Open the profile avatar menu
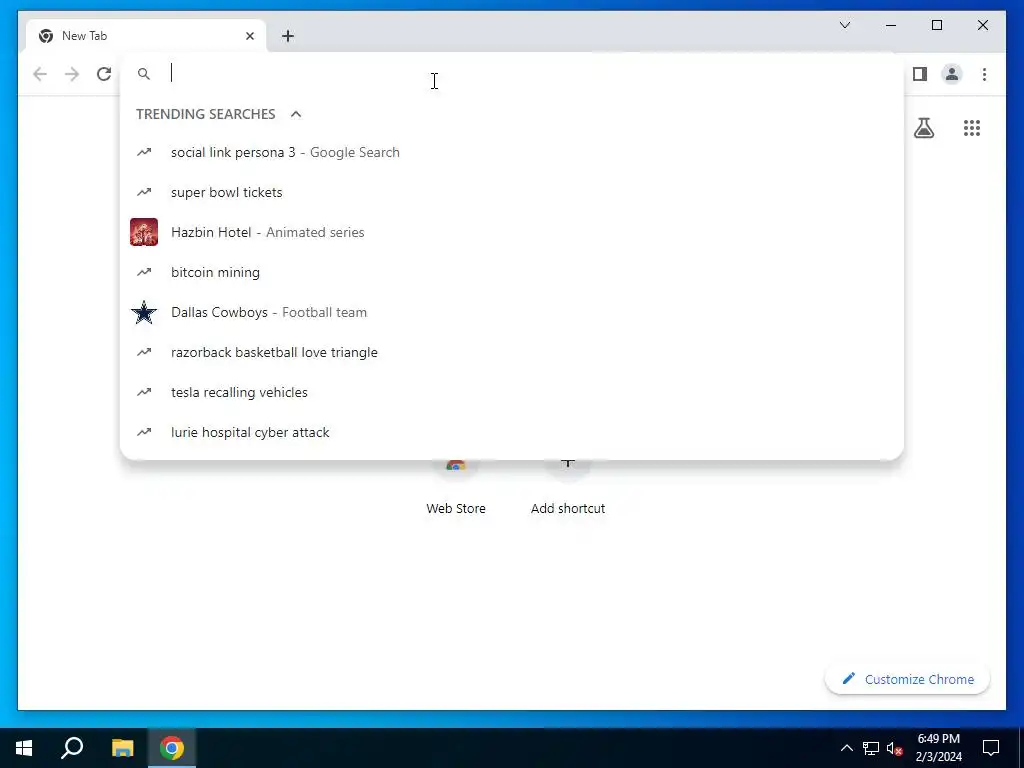Viewport: 1024px width, 768px height. tap(952, 74)
